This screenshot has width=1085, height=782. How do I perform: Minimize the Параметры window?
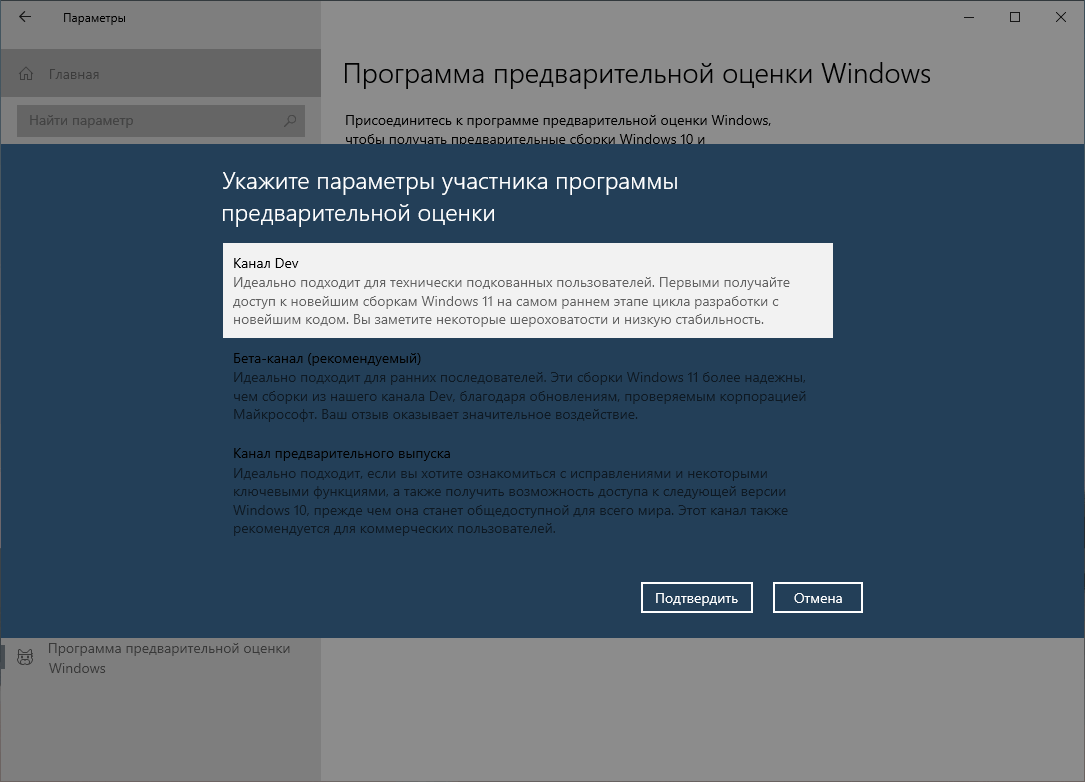[x=969, y=17]
